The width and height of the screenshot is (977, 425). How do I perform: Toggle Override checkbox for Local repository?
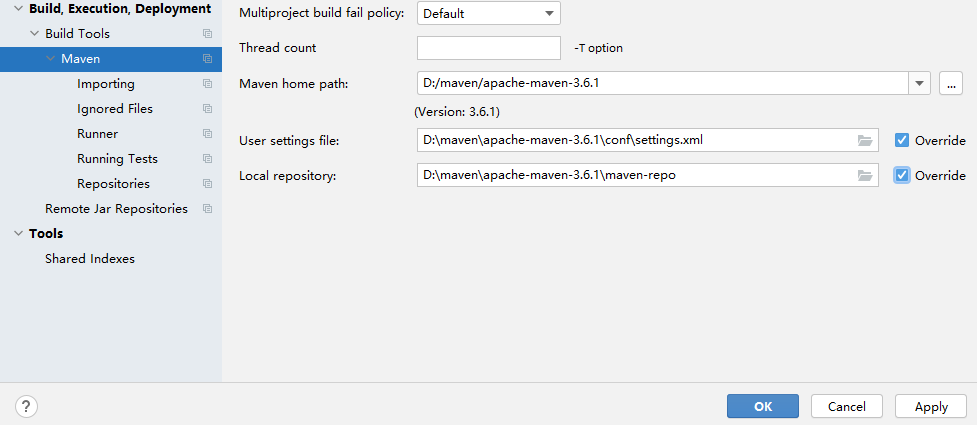tap(902, 176)
